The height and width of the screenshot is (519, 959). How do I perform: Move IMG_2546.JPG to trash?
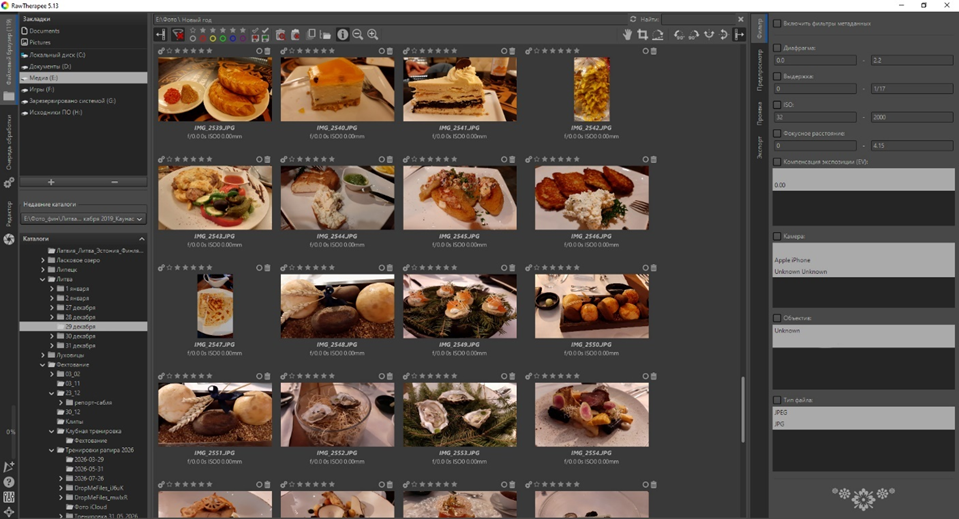(x=654, y=160)
